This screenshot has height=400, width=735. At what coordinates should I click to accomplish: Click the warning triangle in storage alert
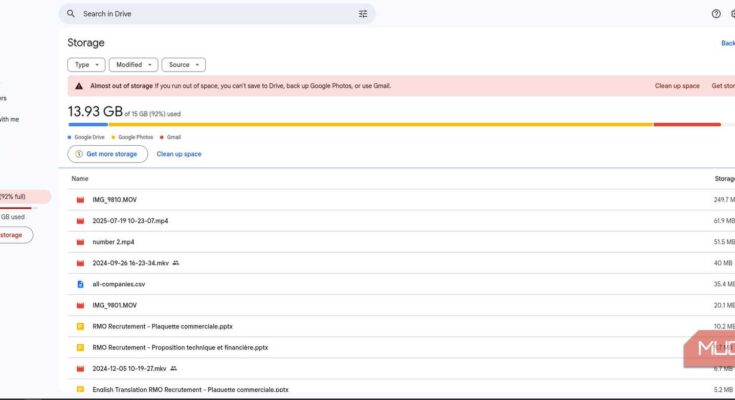tap(79, 86)
